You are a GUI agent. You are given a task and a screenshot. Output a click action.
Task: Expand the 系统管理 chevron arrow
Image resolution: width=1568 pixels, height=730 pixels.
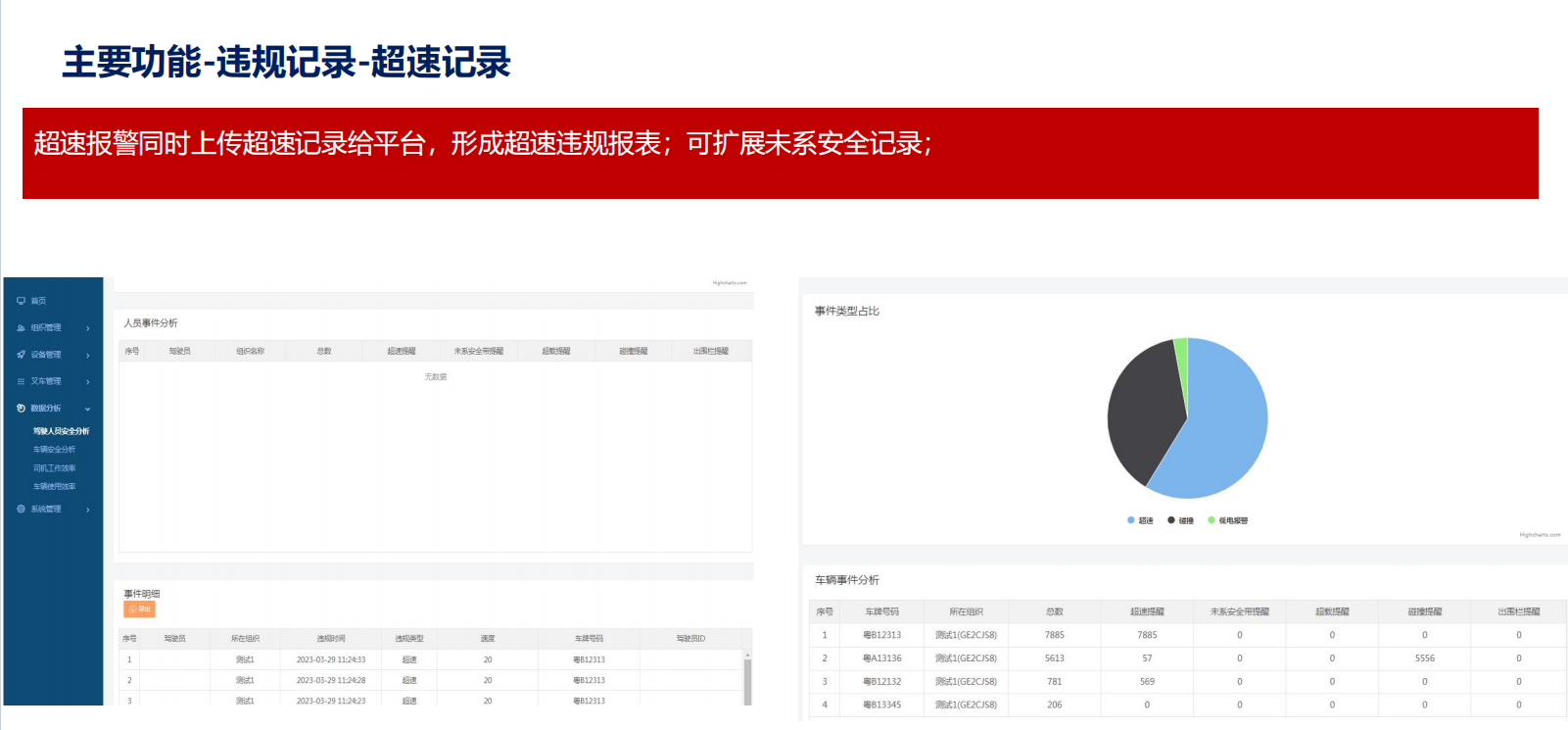click(x=88, y=510)
